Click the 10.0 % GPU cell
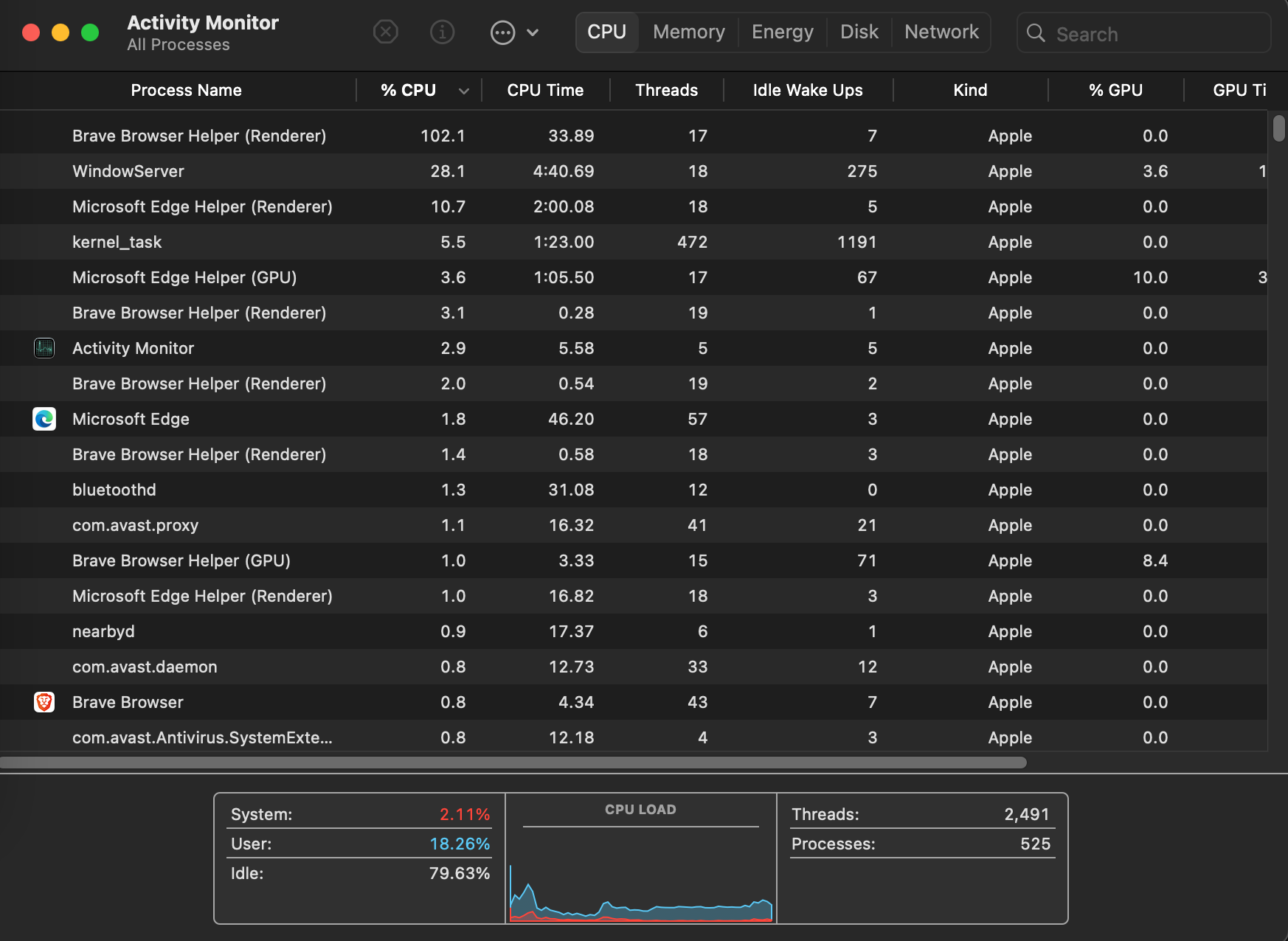This screenshot has height=941, width=1288. coord(1150,277)
